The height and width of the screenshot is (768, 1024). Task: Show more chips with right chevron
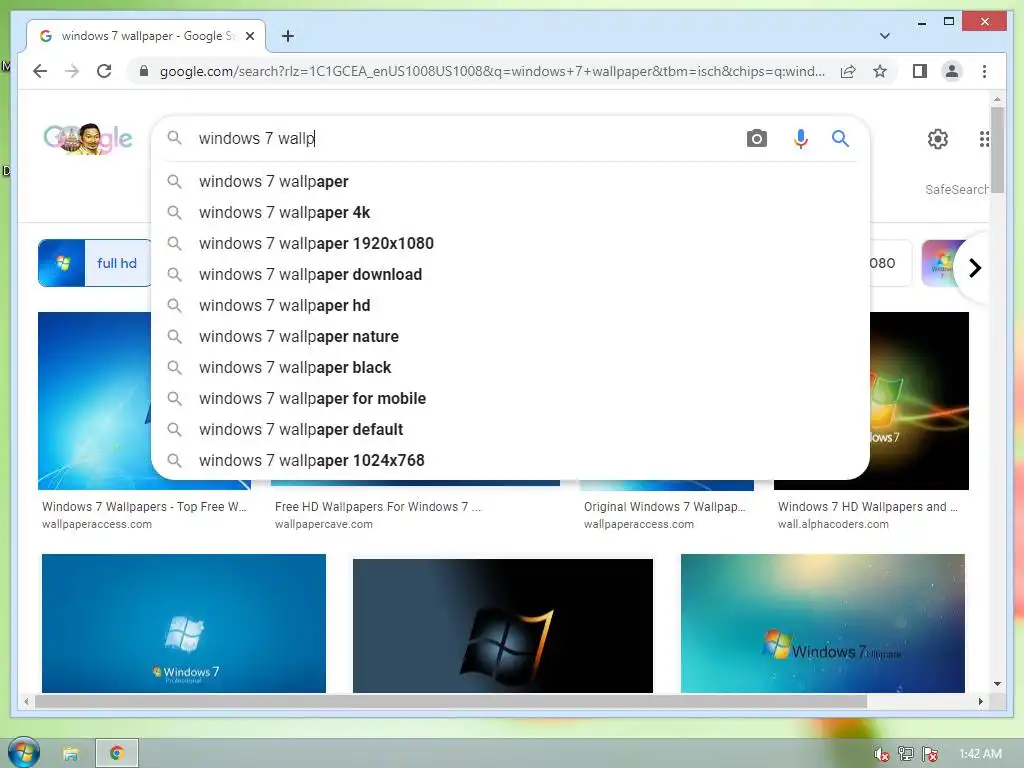point(975,268)
